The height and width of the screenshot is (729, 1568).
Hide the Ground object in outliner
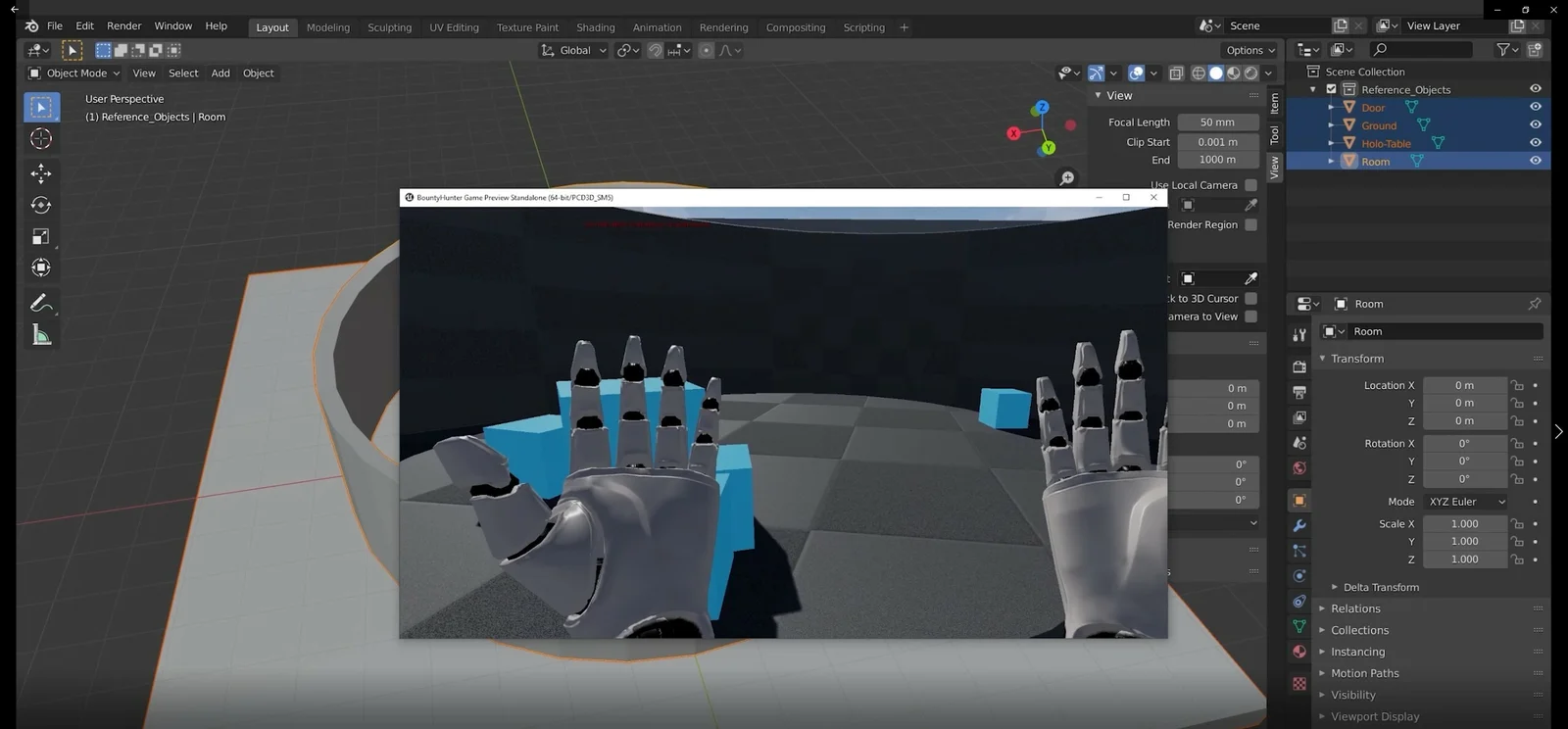(x=1536, y=124)
